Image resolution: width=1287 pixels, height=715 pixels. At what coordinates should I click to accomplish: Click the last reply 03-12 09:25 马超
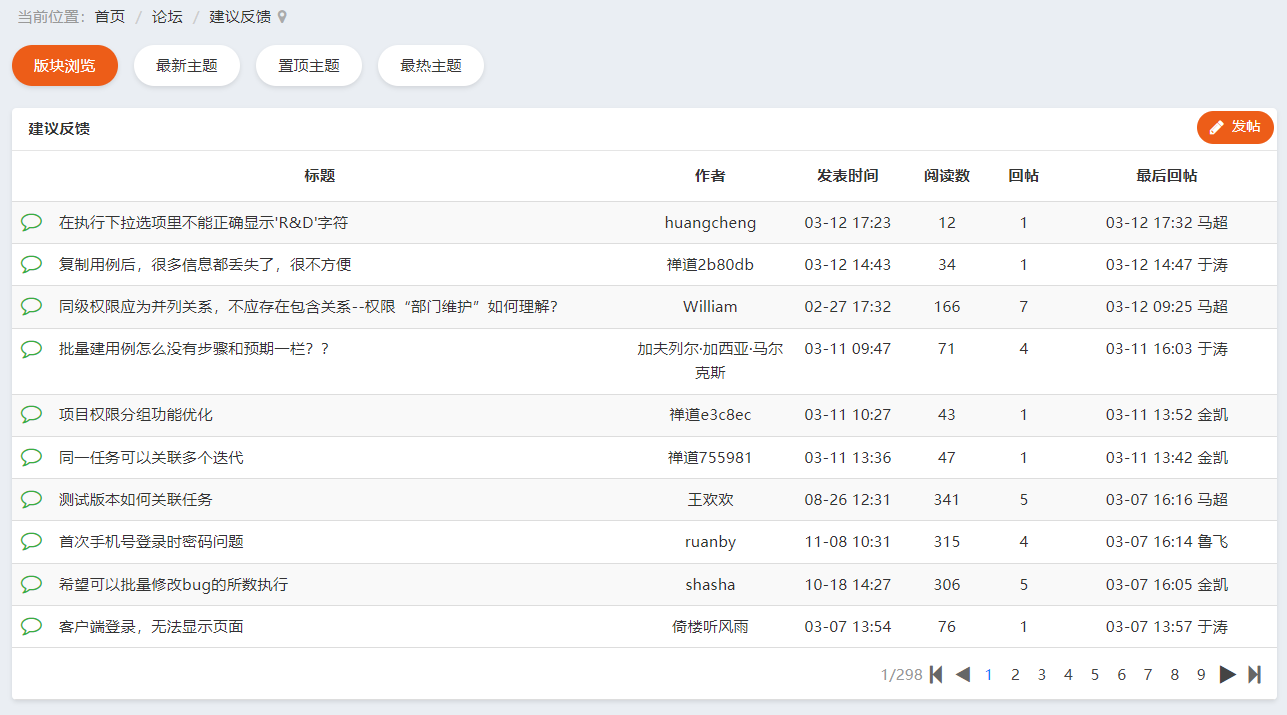coord(1167,306)
